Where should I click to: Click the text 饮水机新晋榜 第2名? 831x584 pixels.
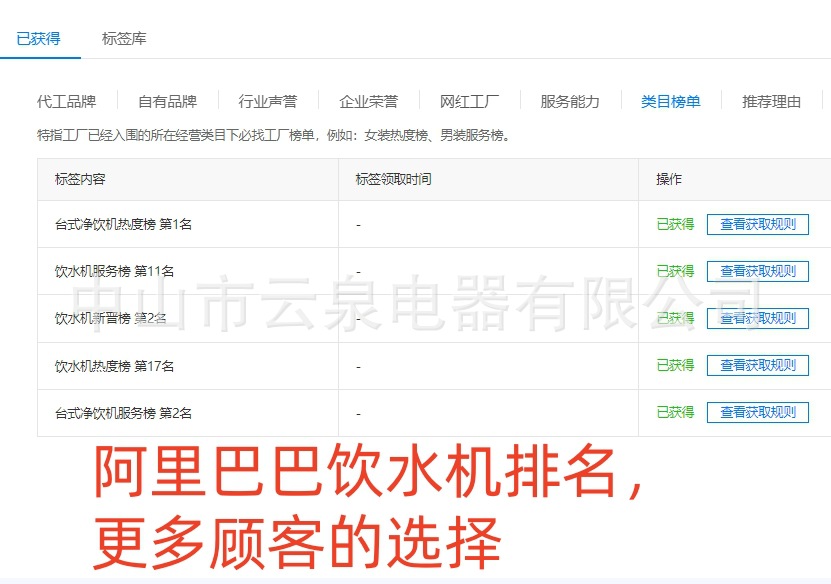coord(111,318)
